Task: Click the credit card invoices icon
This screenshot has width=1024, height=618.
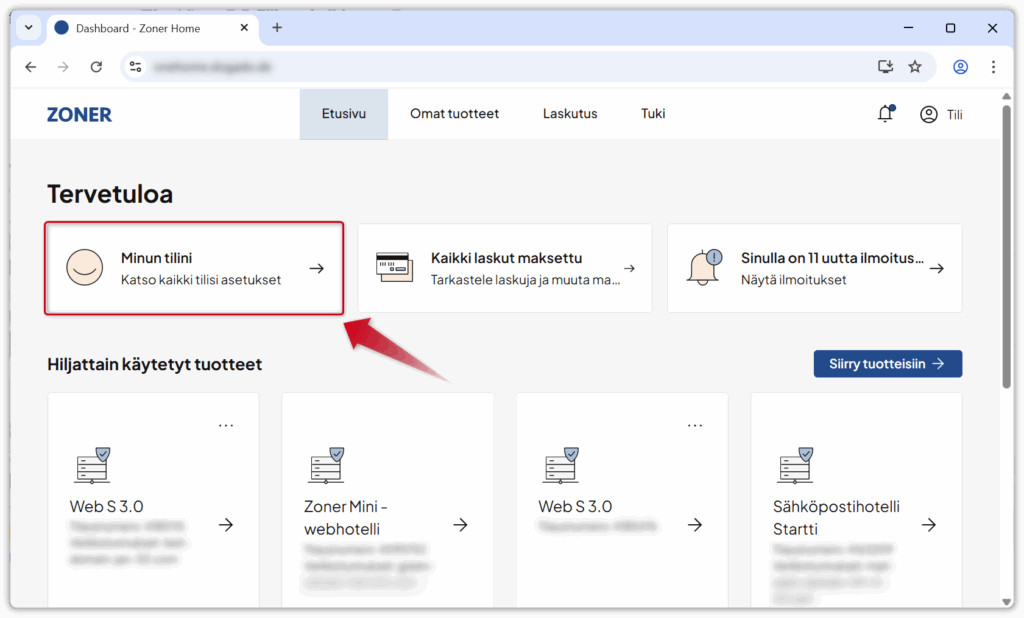Action: tap(394, 268)
